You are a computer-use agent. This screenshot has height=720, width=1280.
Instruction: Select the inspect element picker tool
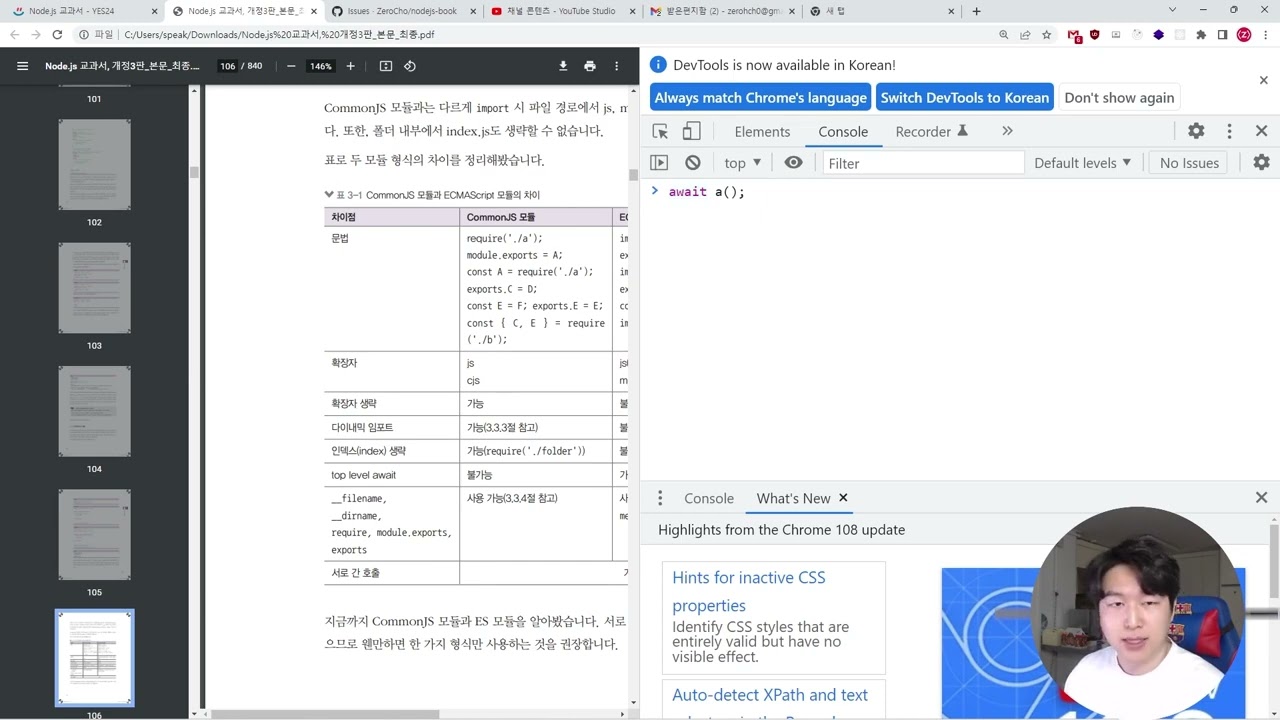[x=660, y=131]
